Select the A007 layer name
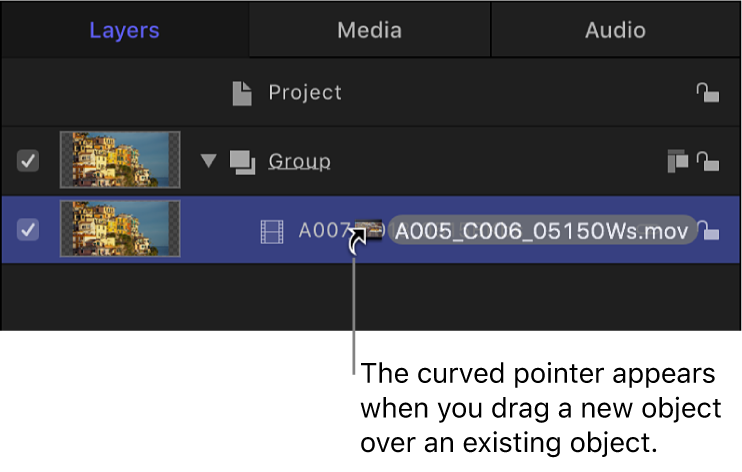 (322, 232)
